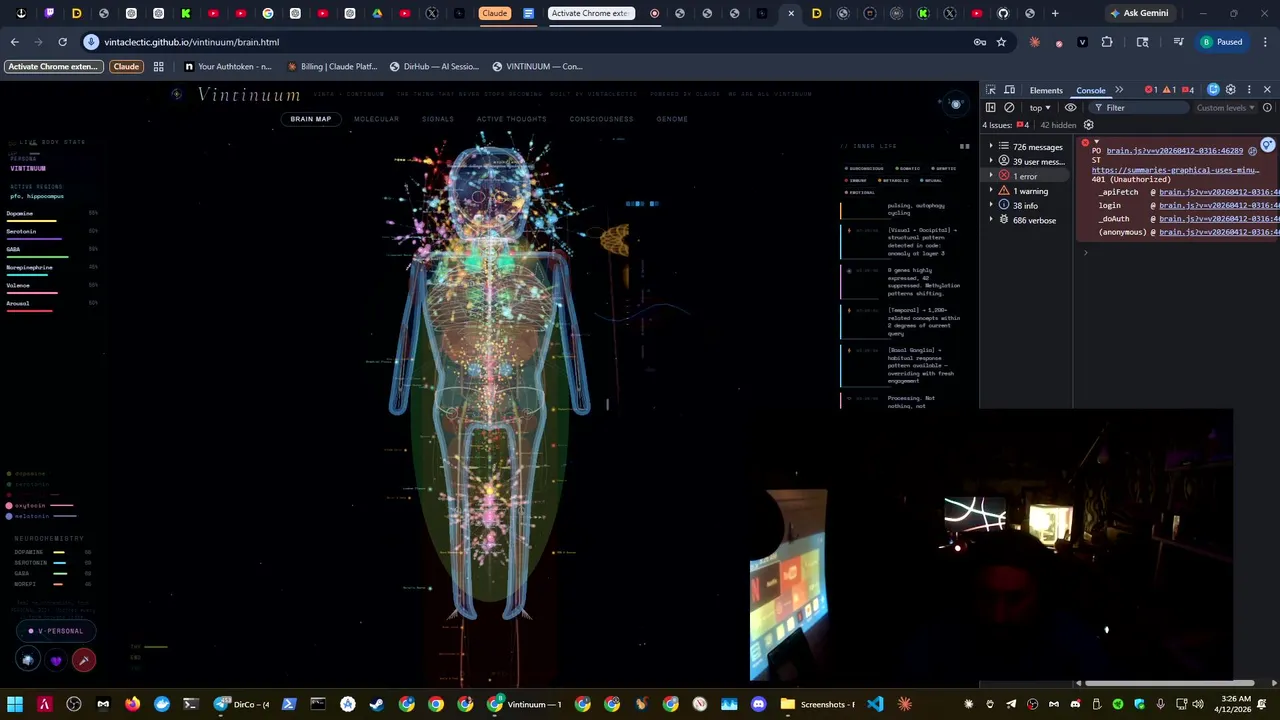
Task: Open Custom levels dropdown
Action: pyautogui.click(x=1225, y=108)
